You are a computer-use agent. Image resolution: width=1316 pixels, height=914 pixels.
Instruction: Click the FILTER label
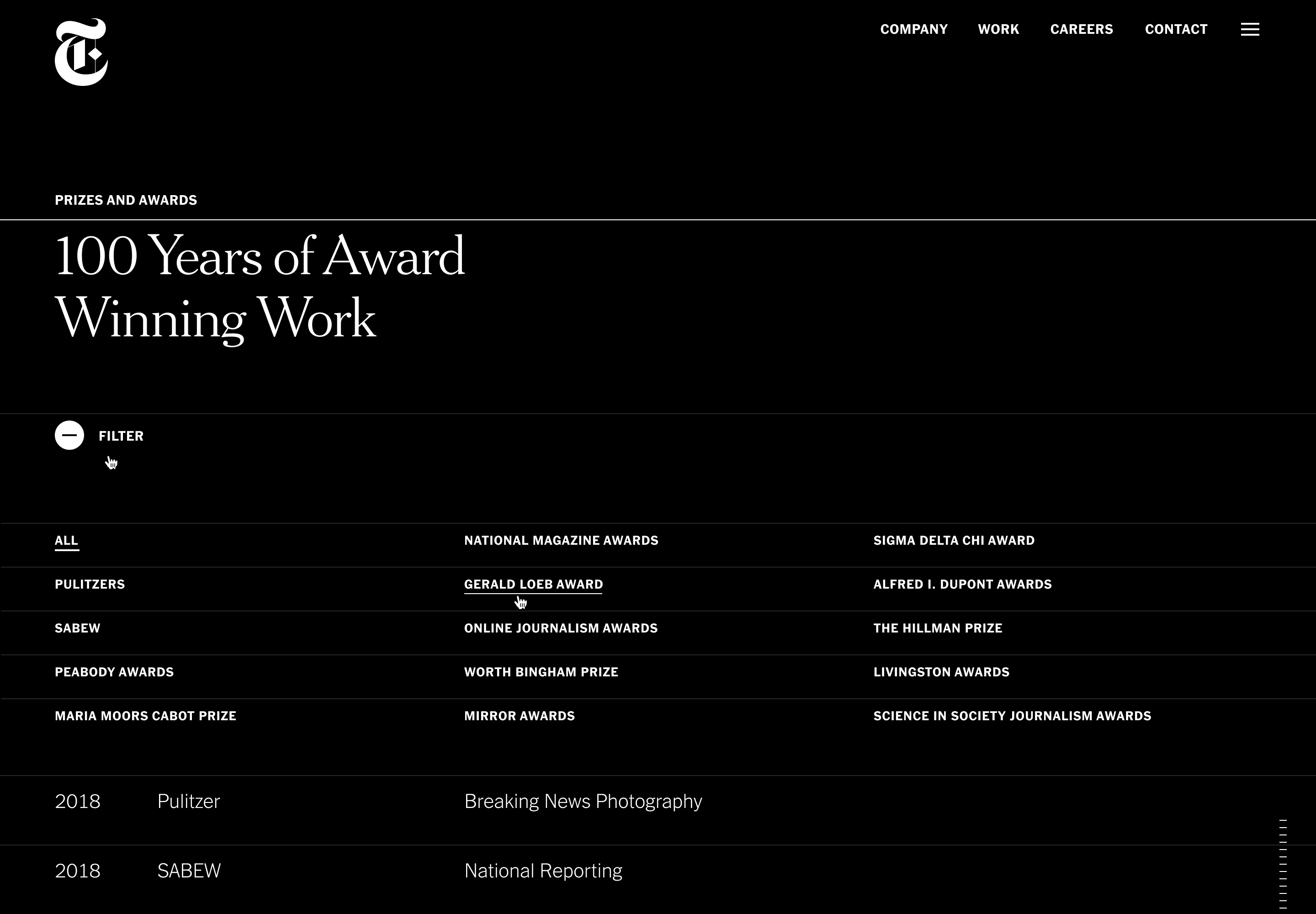click(x=121, y=436)
